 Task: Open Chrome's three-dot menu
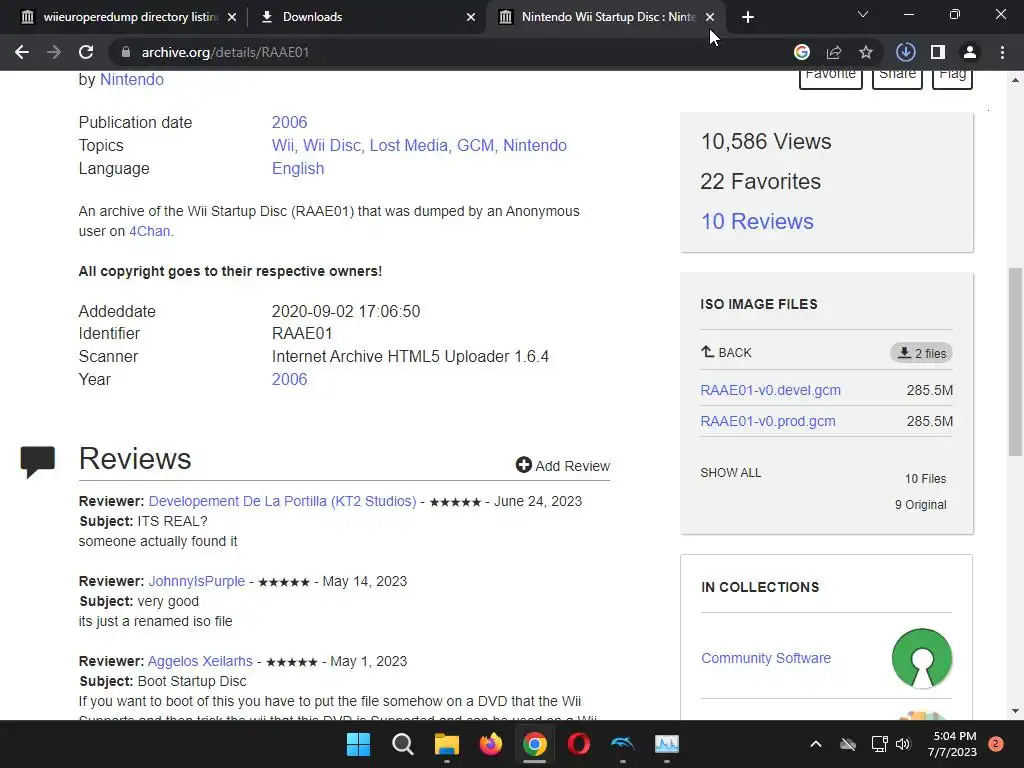tap(1002, 52)
